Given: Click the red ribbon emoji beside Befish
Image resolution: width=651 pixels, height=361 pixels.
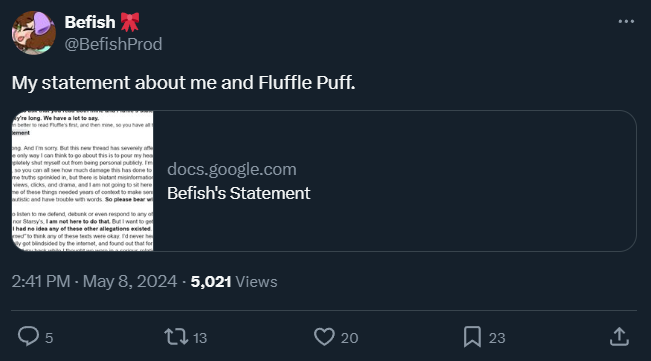Looking at the screenshot, I should click(x=130, y=22).
